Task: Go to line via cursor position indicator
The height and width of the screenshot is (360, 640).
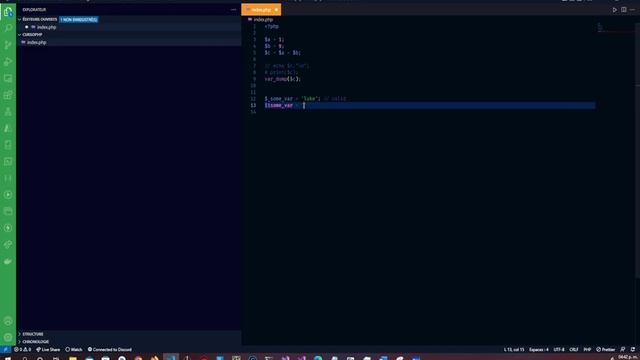Action: pyautogui.click(x=514, y=350)
